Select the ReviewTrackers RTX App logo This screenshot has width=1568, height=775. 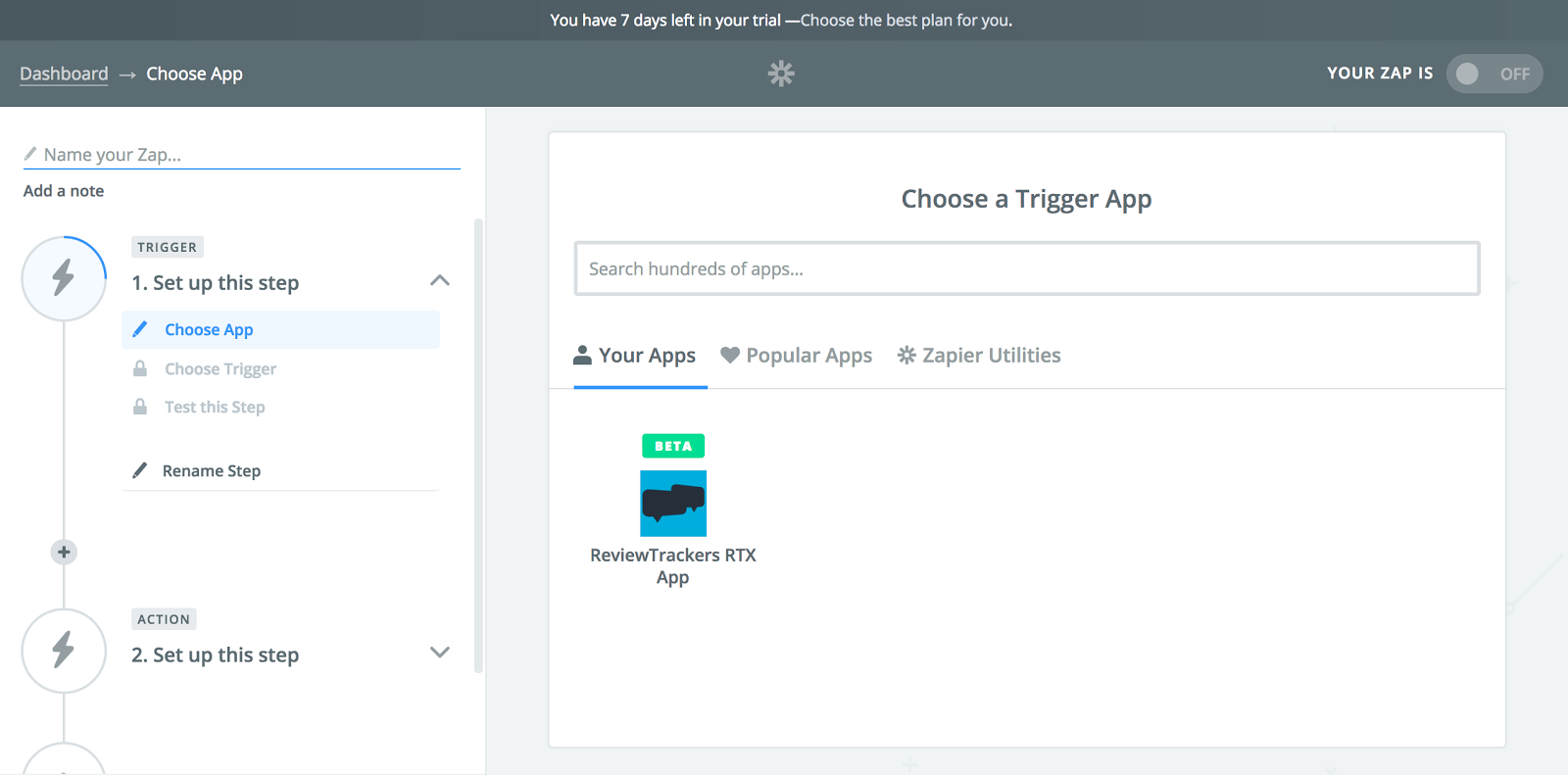coord(673,504)
